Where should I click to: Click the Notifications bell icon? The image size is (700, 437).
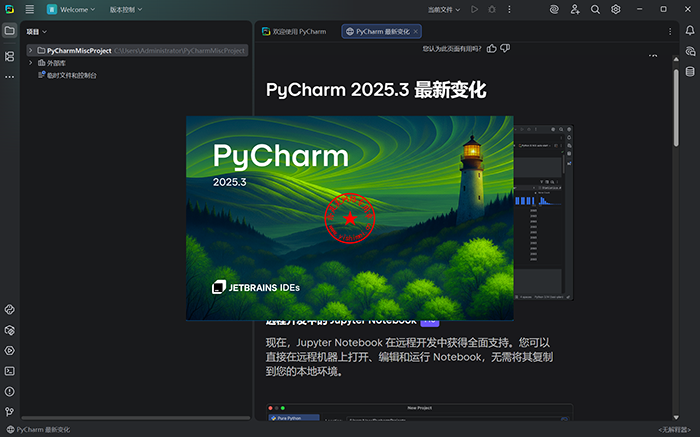click(690, 31)
